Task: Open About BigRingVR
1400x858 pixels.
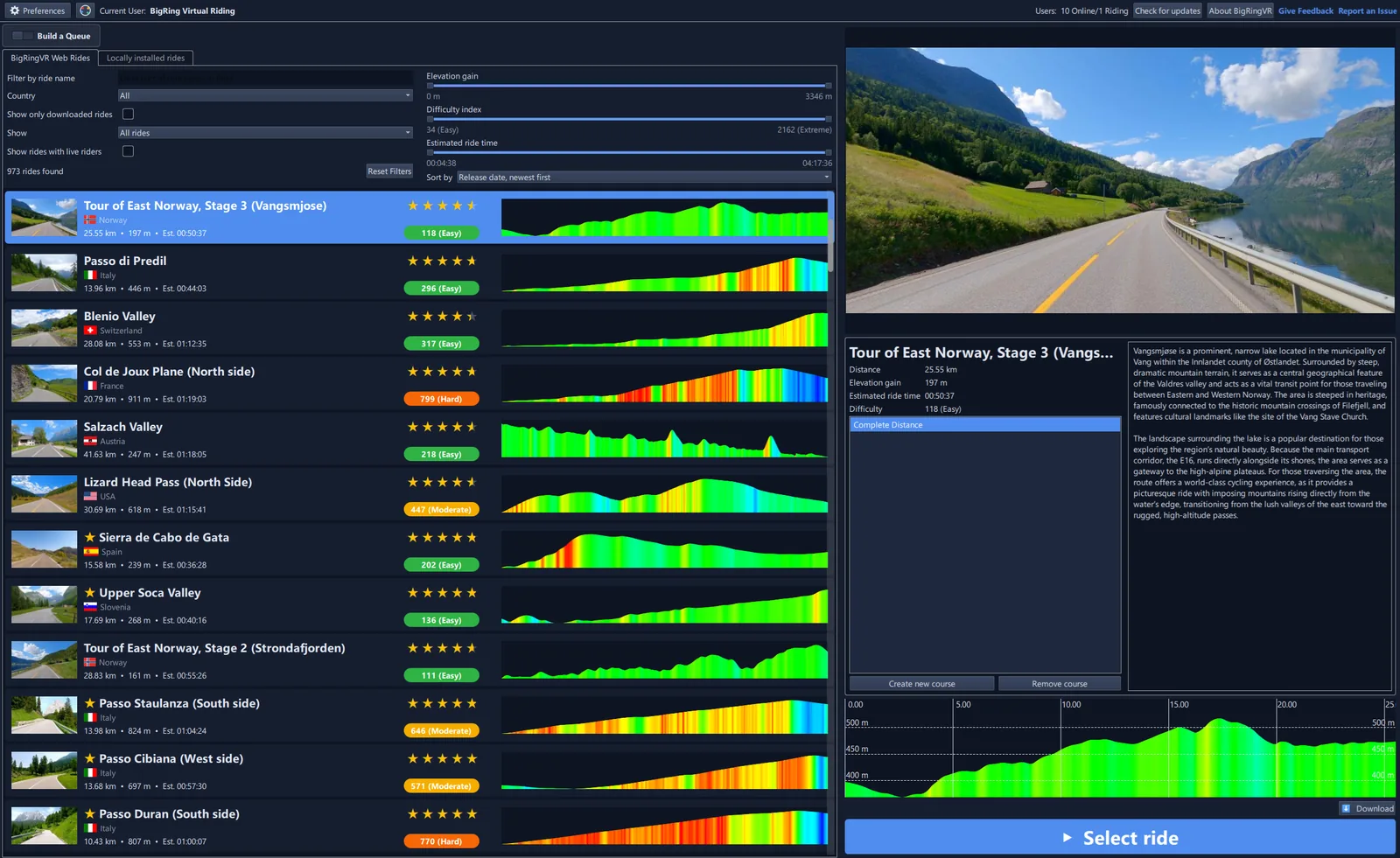Action: (x=1240, y=10)
